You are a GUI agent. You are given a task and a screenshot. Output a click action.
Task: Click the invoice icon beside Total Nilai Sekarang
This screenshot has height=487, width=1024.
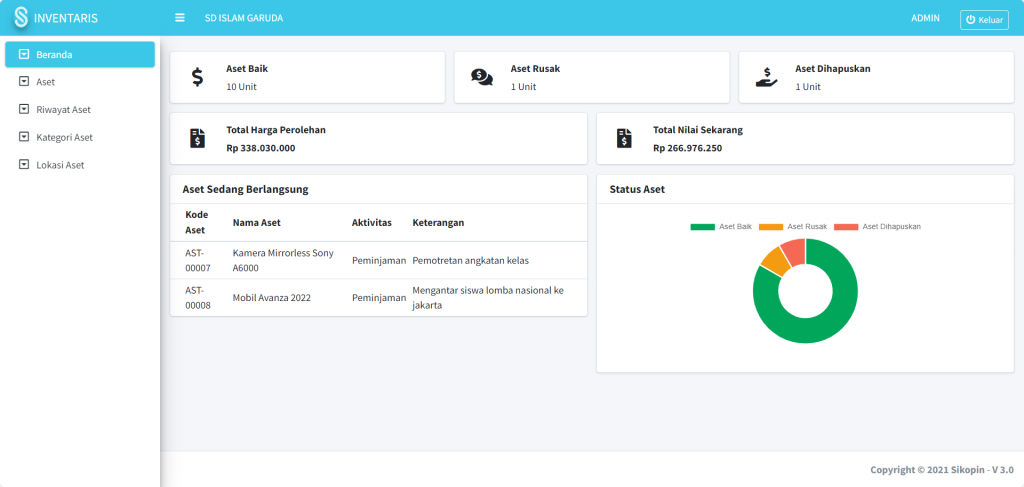[624, 138]
